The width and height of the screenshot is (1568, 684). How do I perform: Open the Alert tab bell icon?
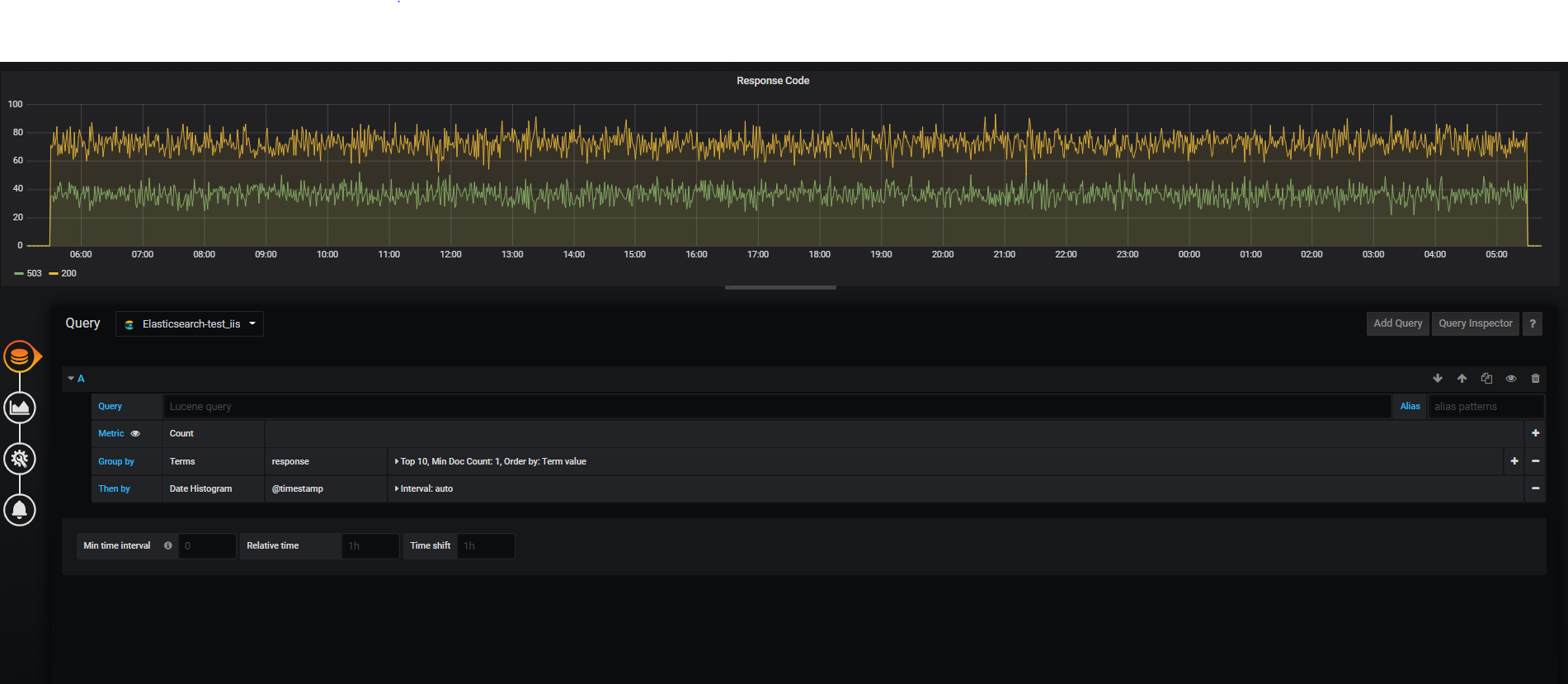(20, 510)
